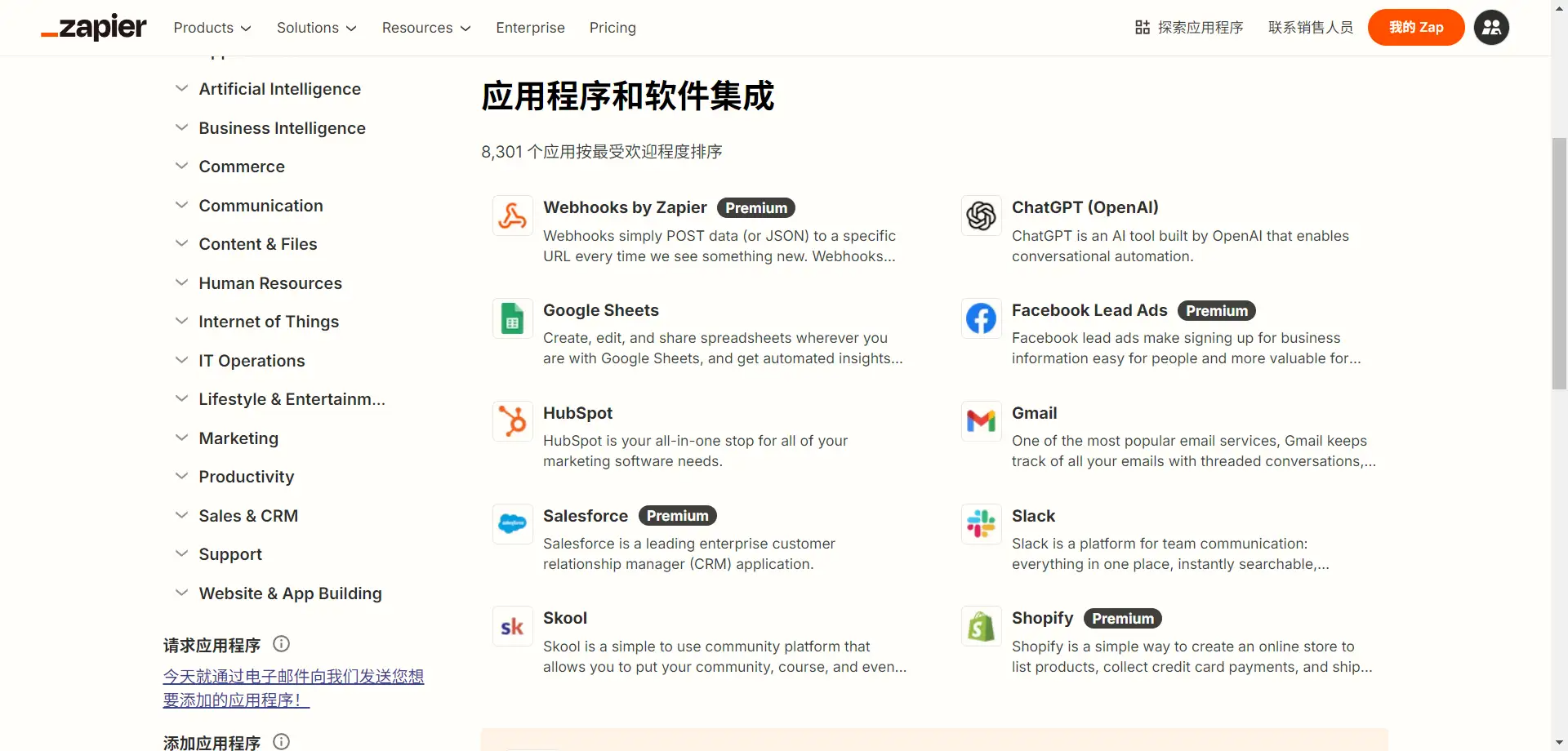Screen dimensions: 1568x751
Task: Expand the Human Resources category chevron
Action: tap(181, 282)
